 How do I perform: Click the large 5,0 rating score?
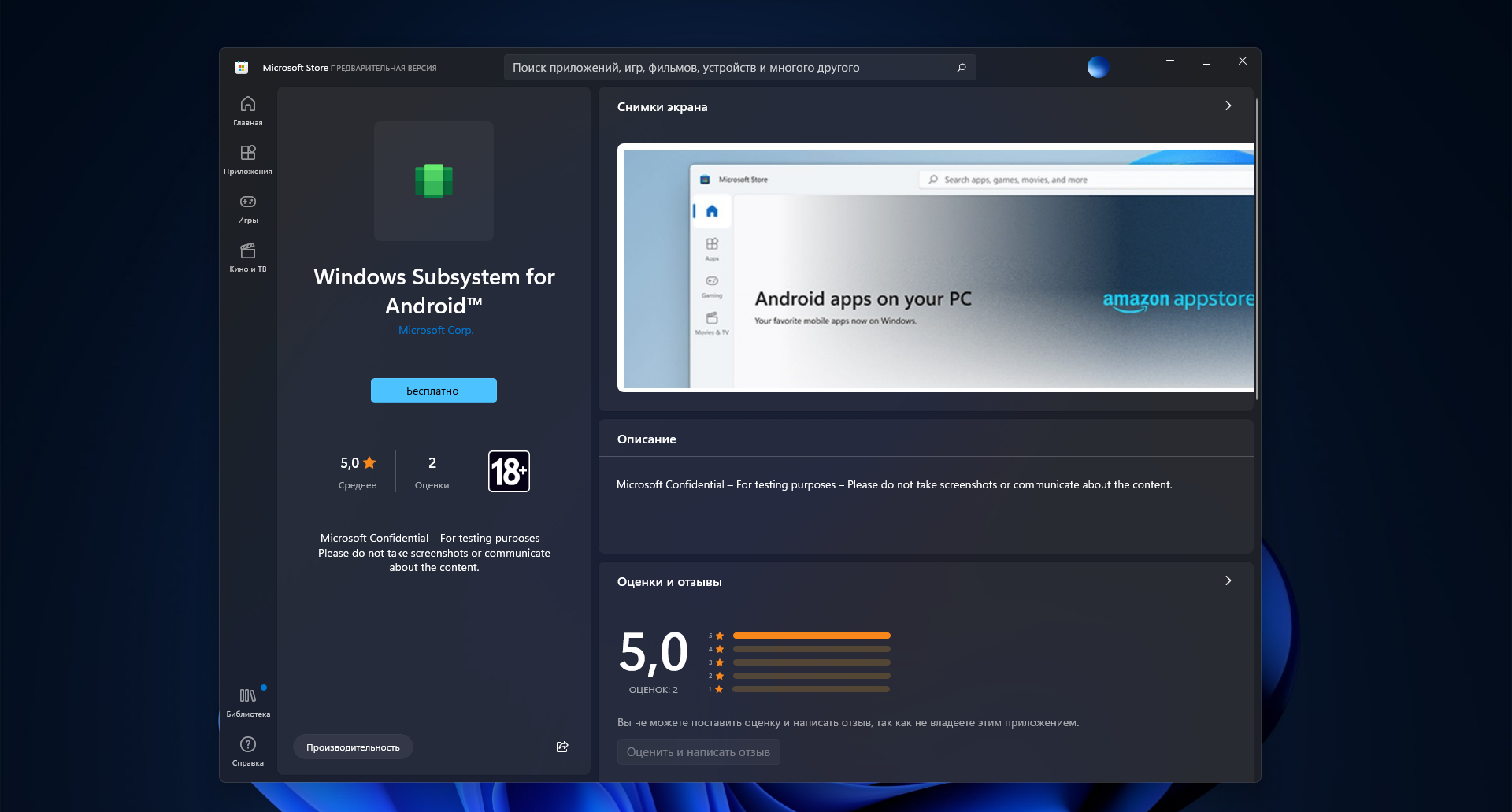coord(654,653)
